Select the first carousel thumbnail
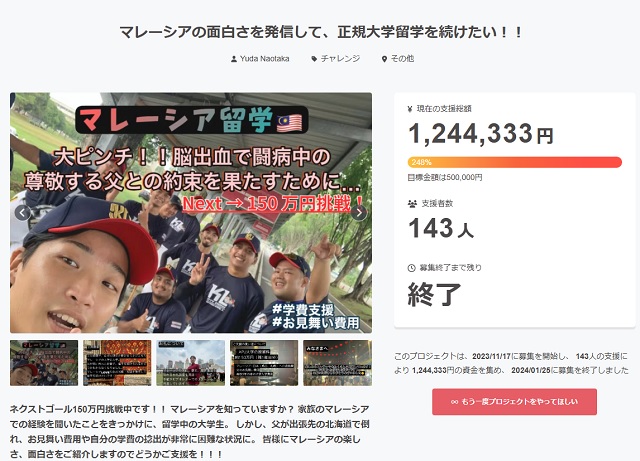 [x=44, y=363]
